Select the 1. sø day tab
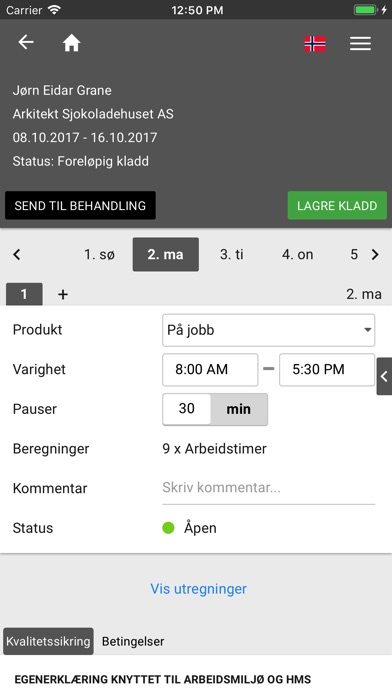The width and height of the screenshot is (392, 696). [99, 254]
